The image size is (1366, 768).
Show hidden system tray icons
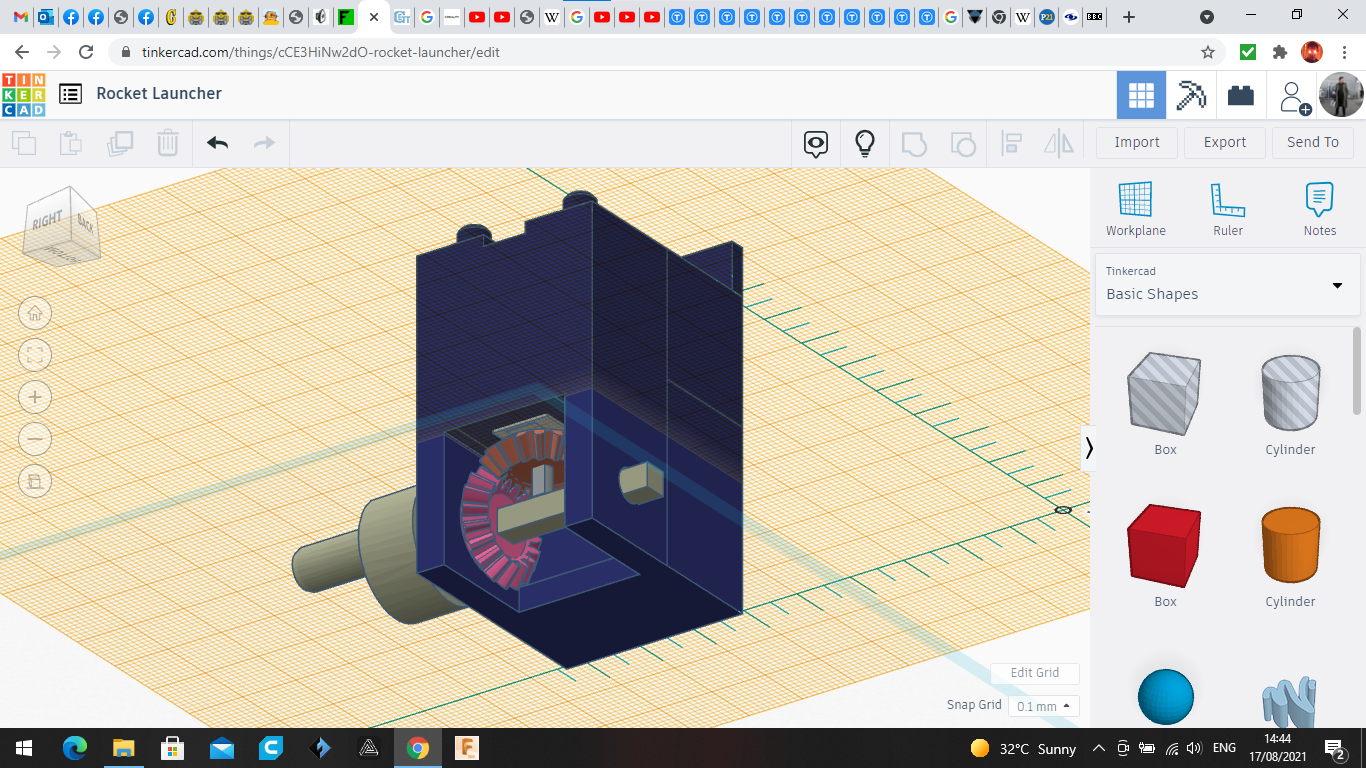1098,748
